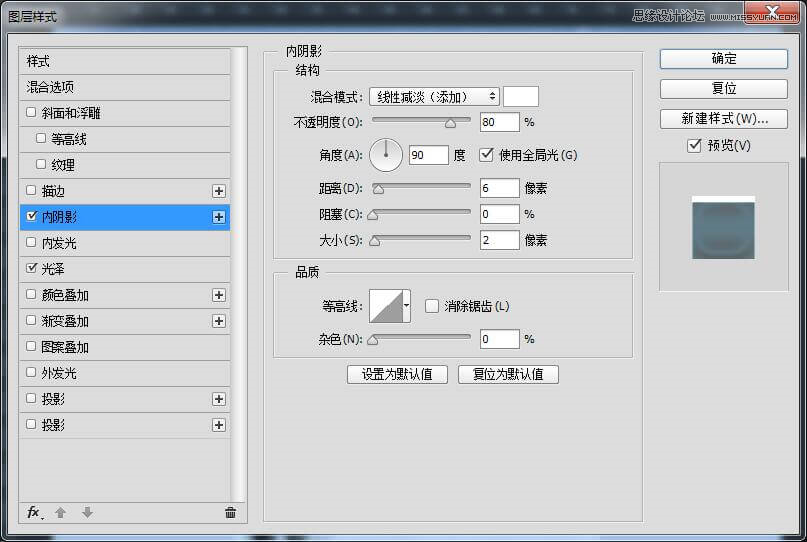Click the trash delete effect icon
Viewport: 807px width, 542px height.
(x=230, y=512)
